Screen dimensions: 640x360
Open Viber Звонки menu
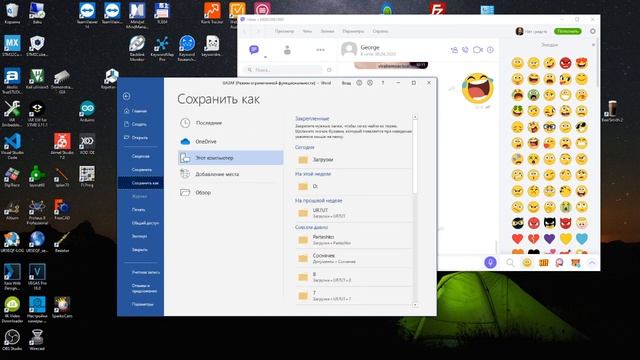[x=327, y=31]
